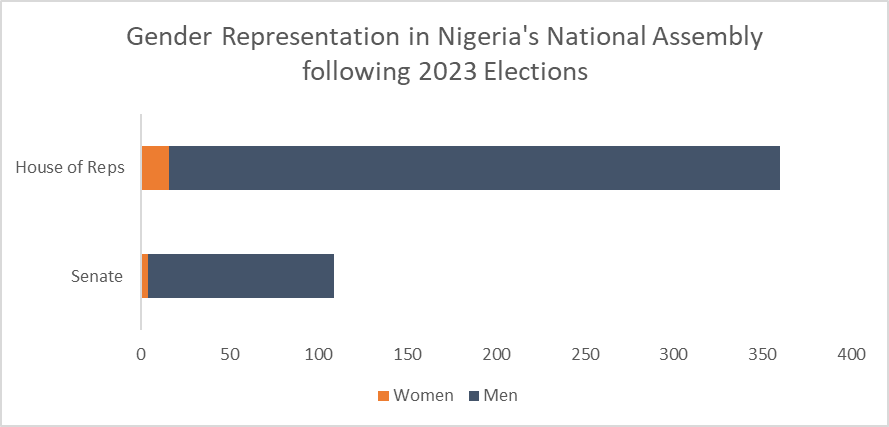Select the 200 value on horizontal axis
This screenshot has width=889, height=427.
(x=496, y=353)
